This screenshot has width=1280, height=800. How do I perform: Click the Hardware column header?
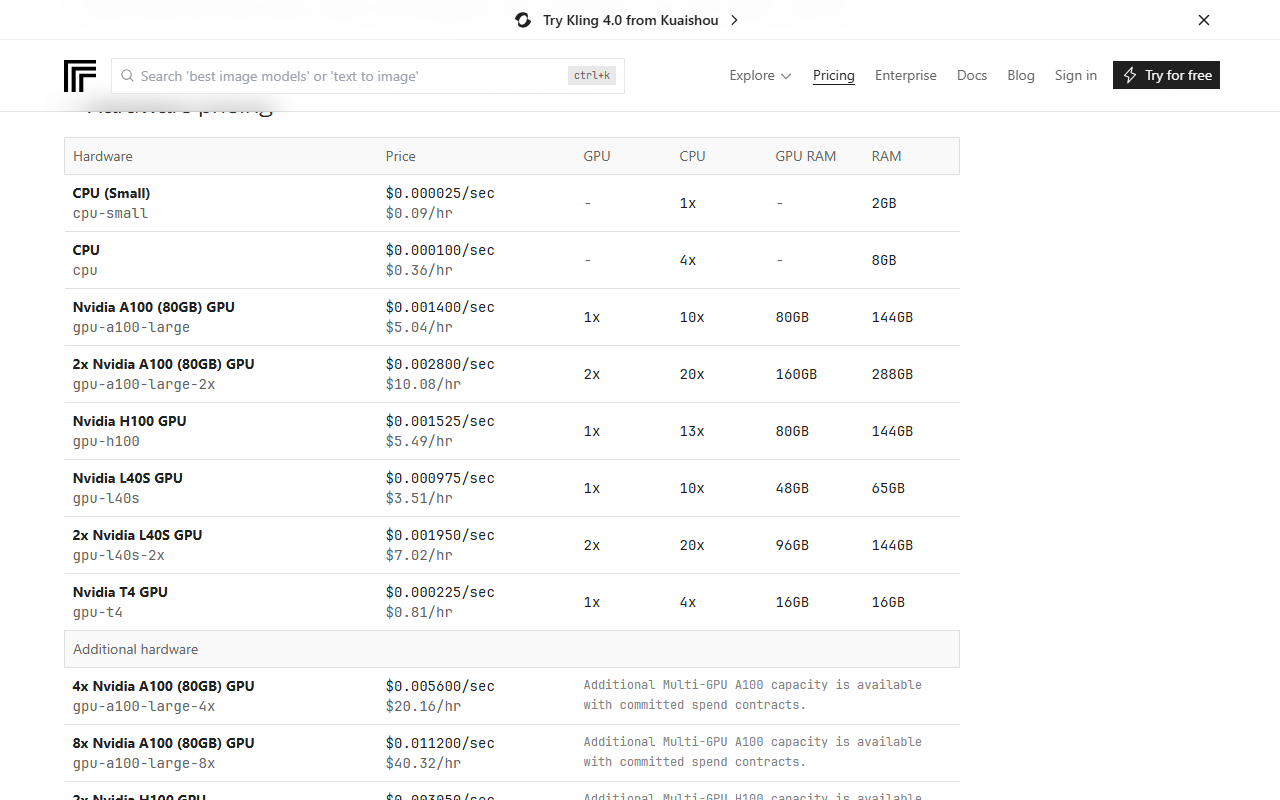tap(103, 156)
